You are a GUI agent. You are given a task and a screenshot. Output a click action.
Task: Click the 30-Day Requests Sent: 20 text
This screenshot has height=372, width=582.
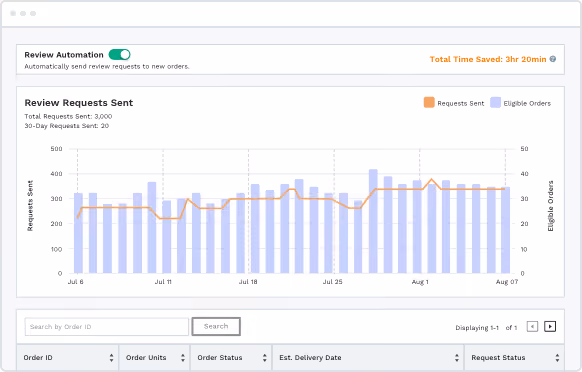point(67,126)
